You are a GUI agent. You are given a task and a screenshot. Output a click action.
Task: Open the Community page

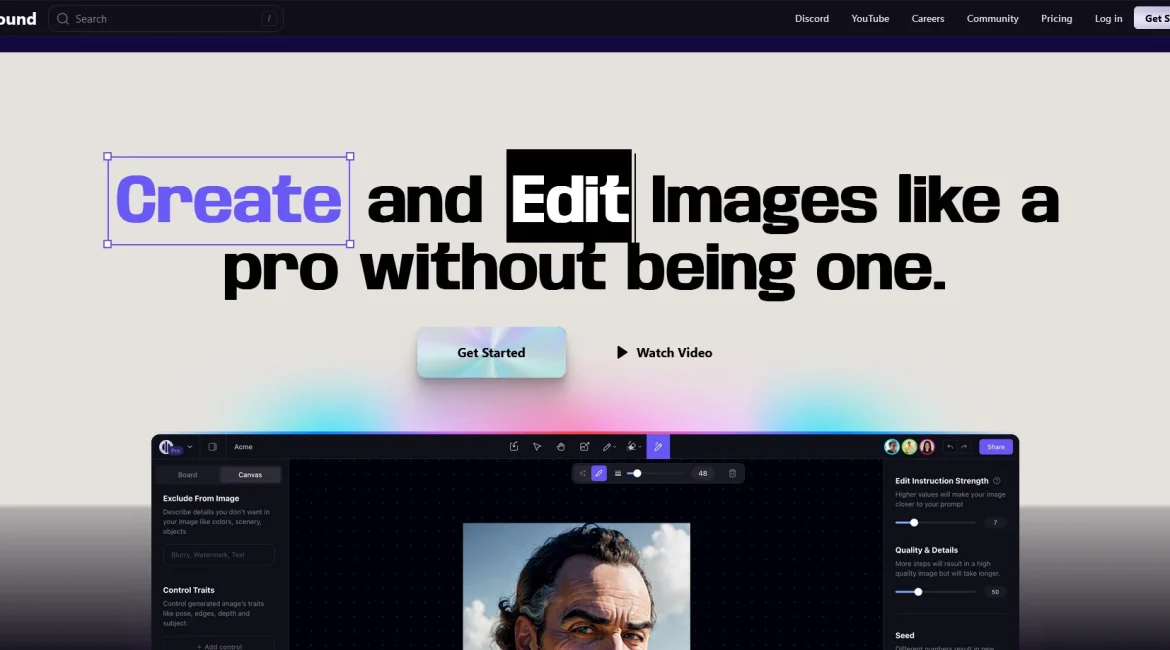[992, 19]
